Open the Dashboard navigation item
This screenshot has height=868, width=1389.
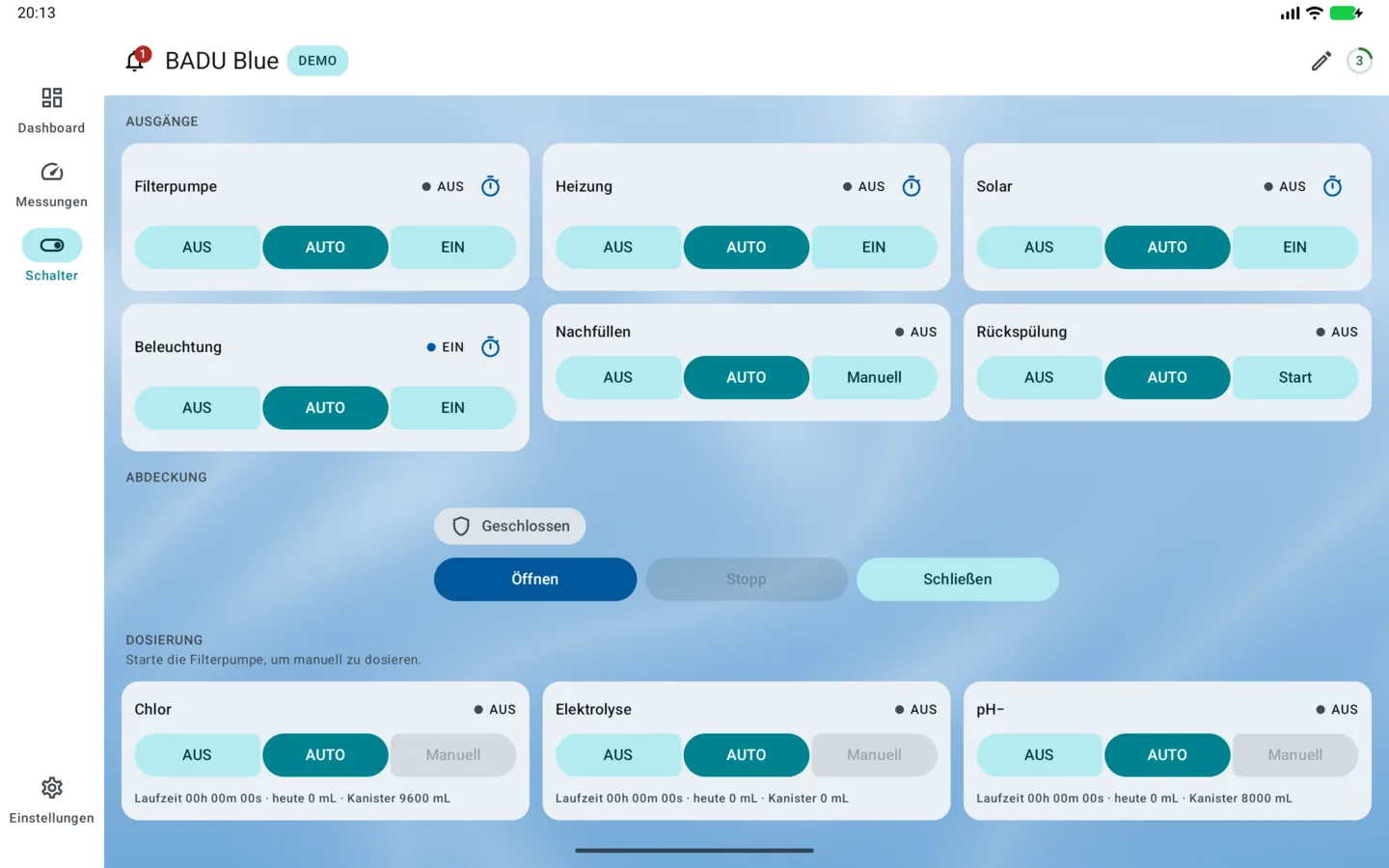pos(52,110)
